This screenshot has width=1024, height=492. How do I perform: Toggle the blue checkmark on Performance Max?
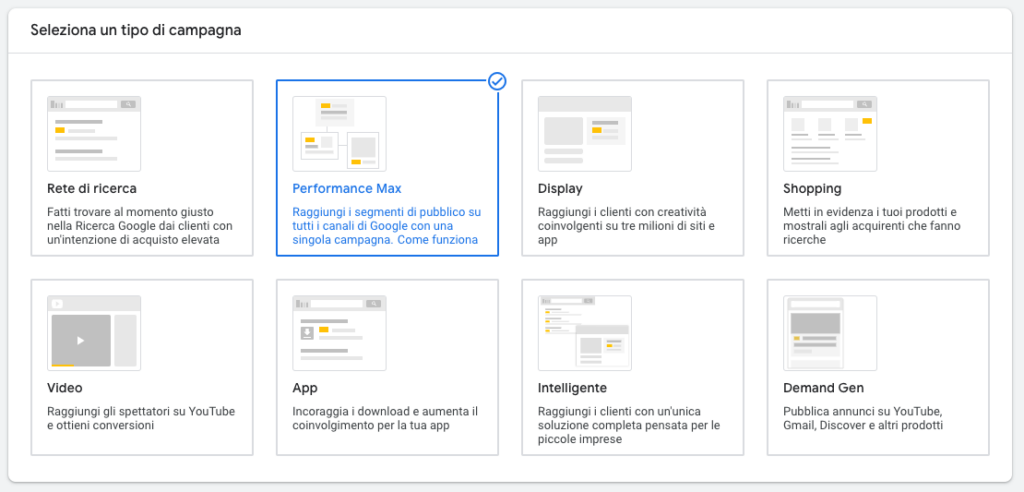coord(498,81)
